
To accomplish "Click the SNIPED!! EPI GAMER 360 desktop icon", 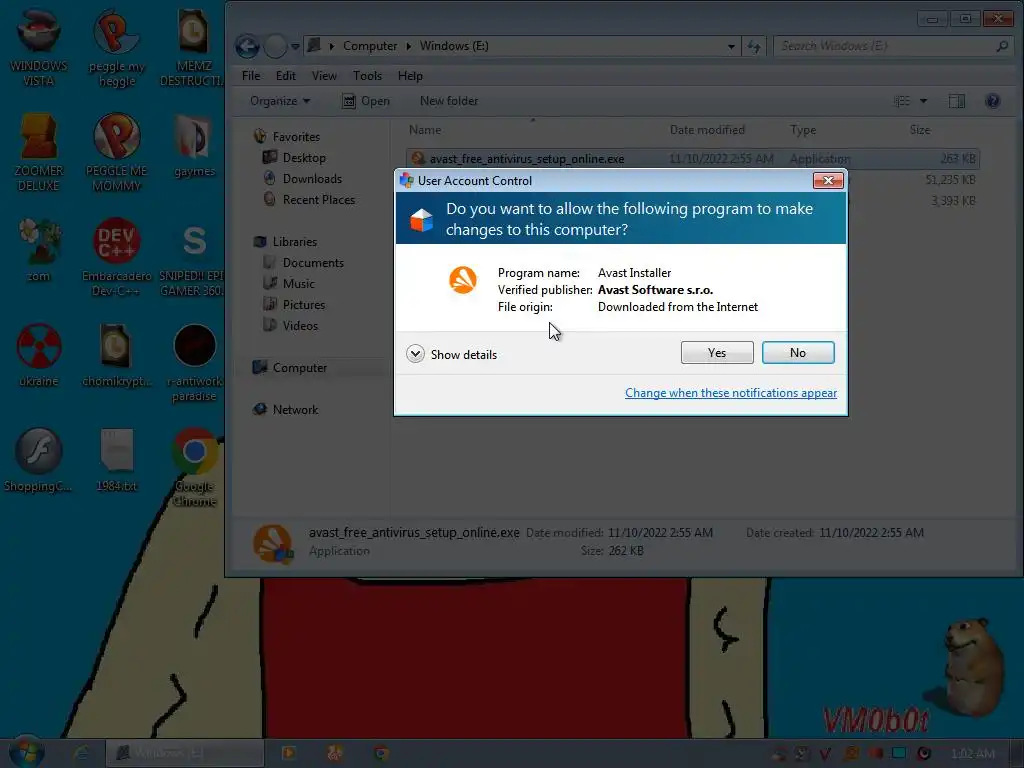I will (193, 257).
